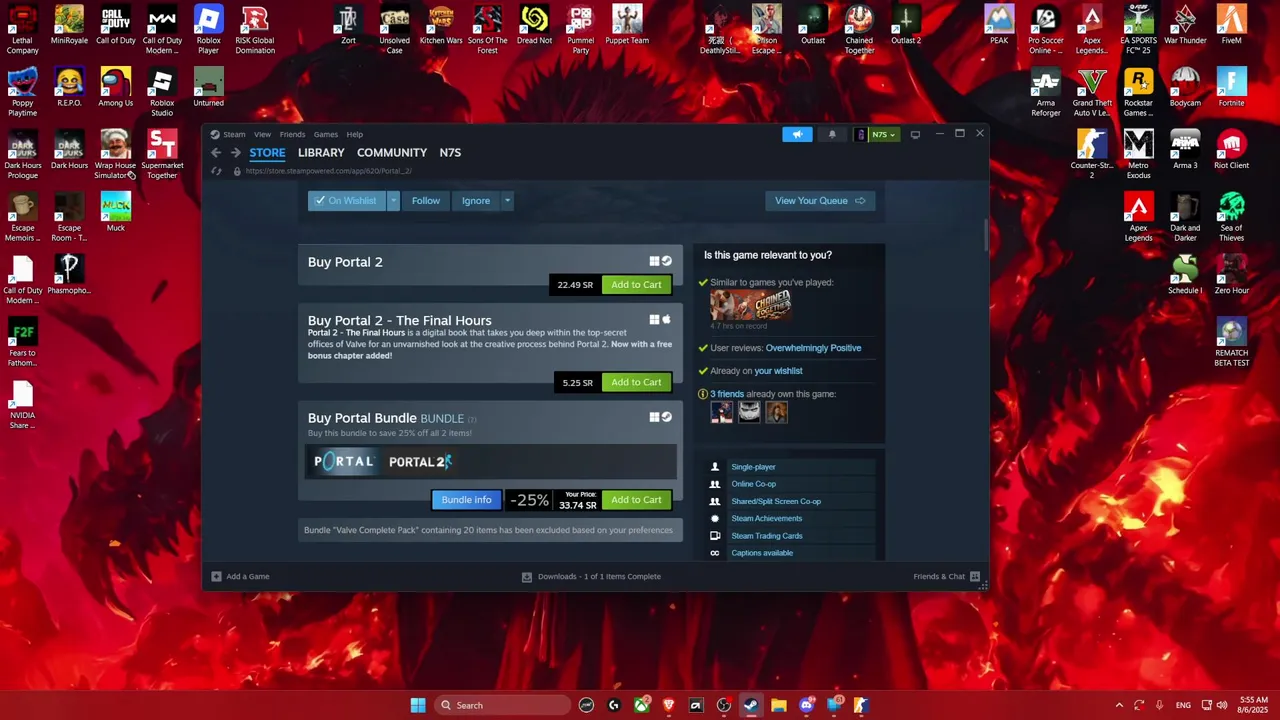Open Bundle info for Portal Bundle
Image resolution: width=1280 pixels, height=720 pixels.
(x=466, y=500)
